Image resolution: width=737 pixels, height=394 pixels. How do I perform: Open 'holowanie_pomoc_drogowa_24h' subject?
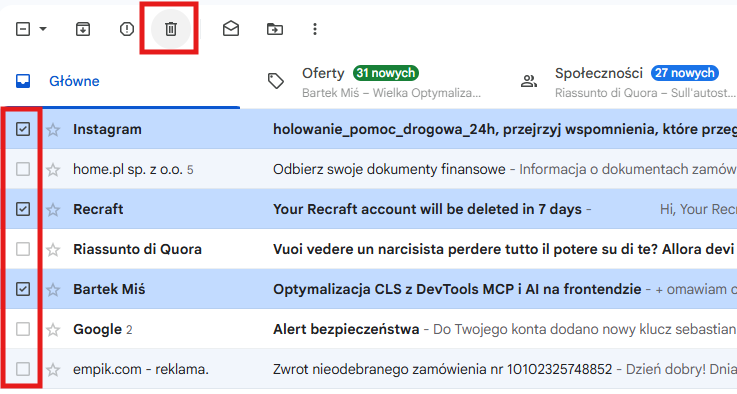[505, 129]
